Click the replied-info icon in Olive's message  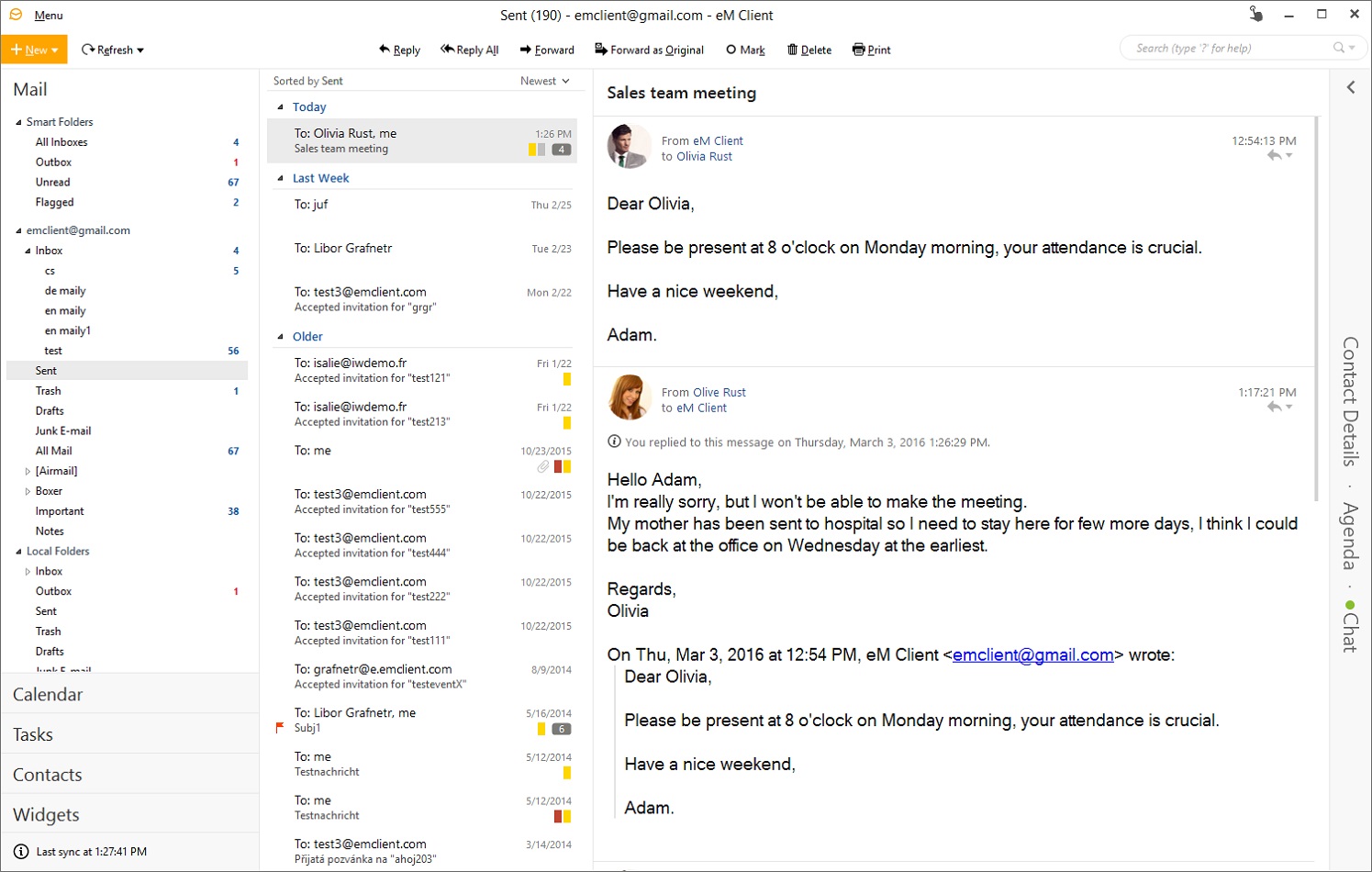pyautogui.click(x=614, y=442)
